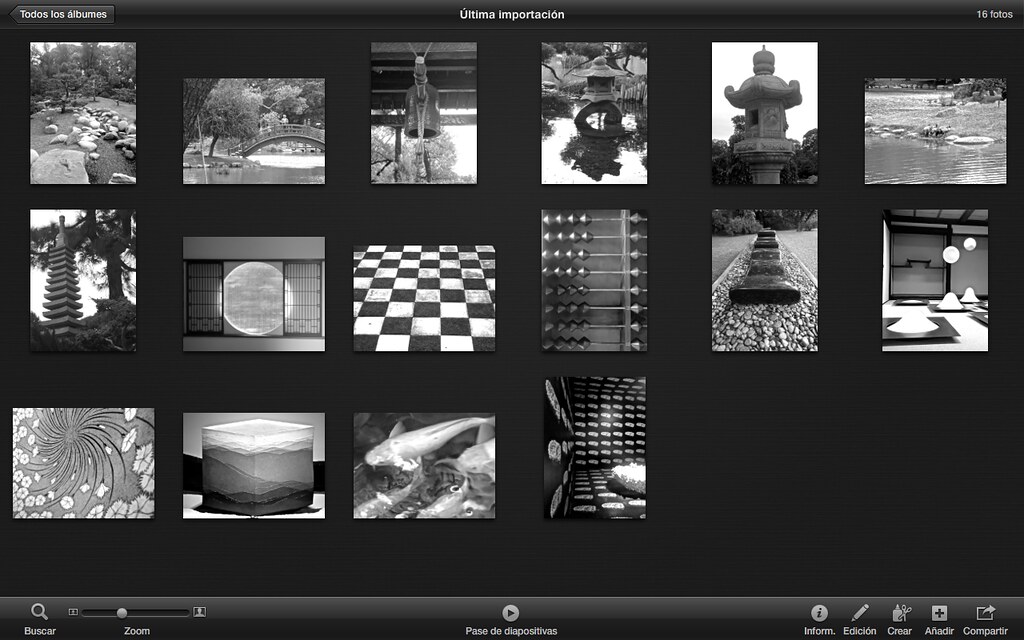The height and width of the screenshot is (640, 1024).
Task: Open the Inform. info panel
Action: pyautogui.click(x=819, y=613)
